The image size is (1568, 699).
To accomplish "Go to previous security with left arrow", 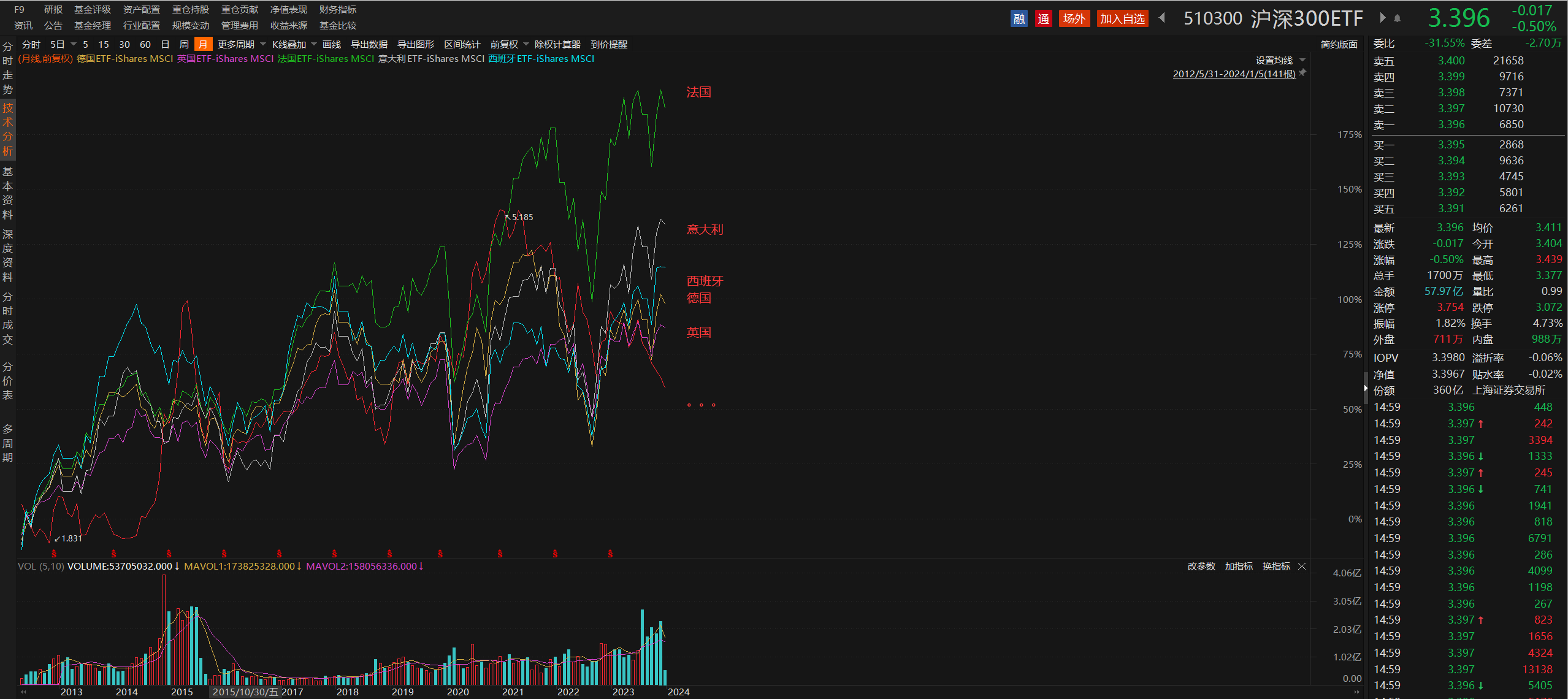I will (1161, 18).
